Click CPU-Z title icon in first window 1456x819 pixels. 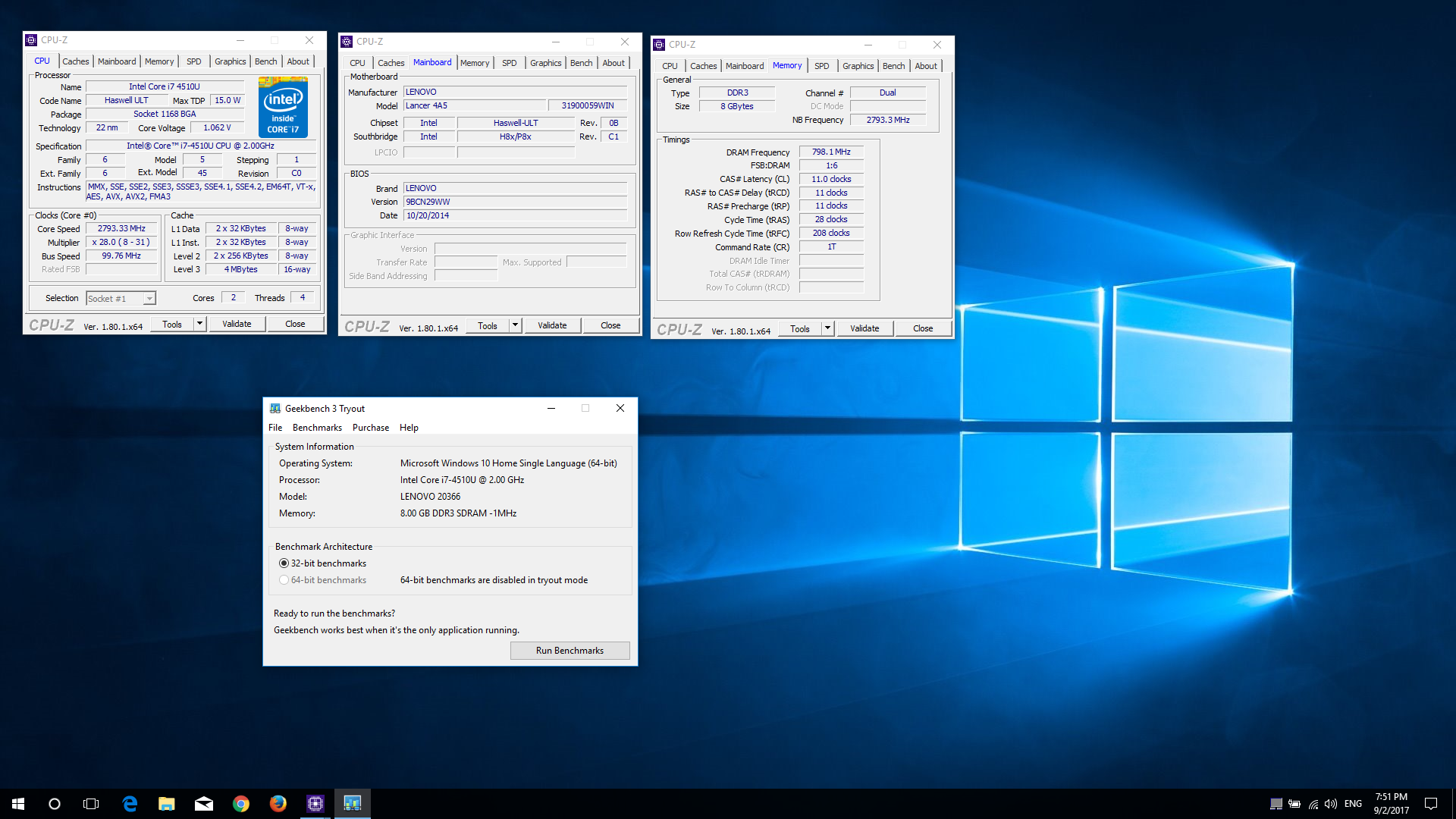pyautogui.click(x=32, y=40)
